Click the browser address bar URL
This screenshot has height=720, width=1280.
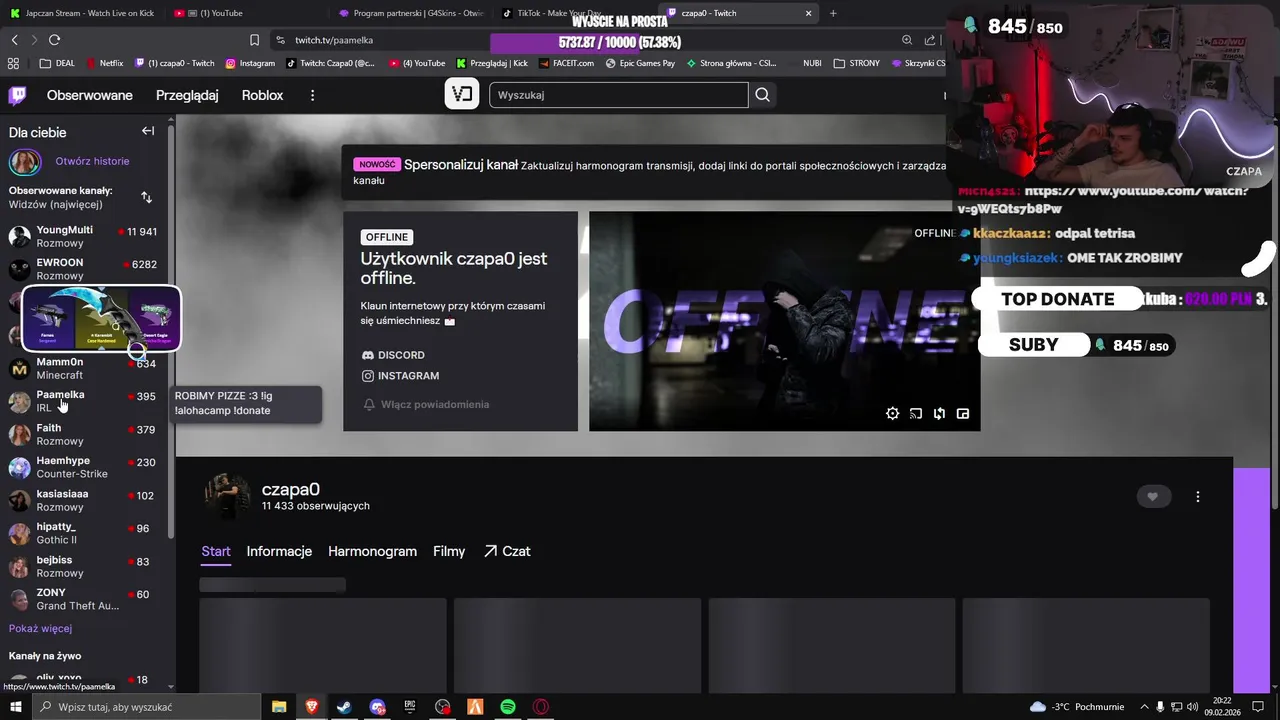click(334, 40)
